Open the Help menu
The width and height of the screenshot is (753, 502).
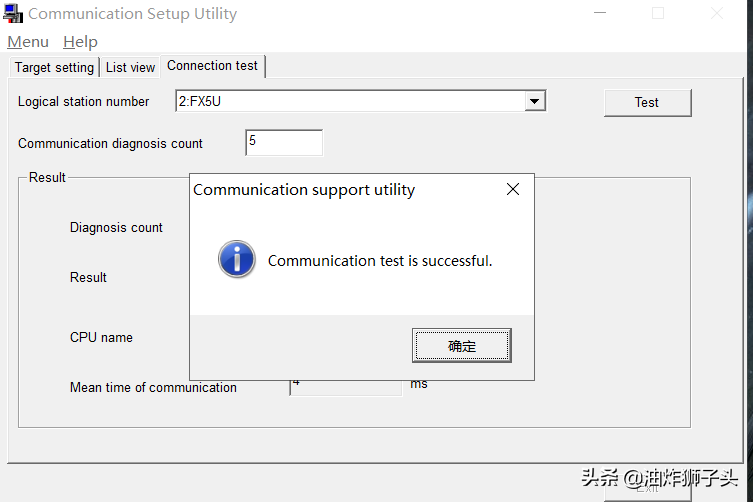tap(80, 41)
